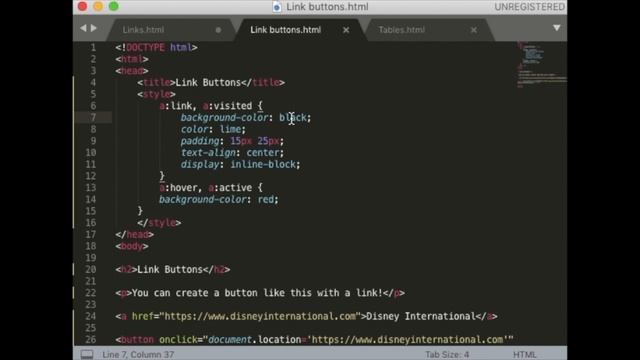The width and height of the screenshot is (640, 360).
Task: Place cursor in DOCTYPE html line
Action: click(x=156, y=47)
